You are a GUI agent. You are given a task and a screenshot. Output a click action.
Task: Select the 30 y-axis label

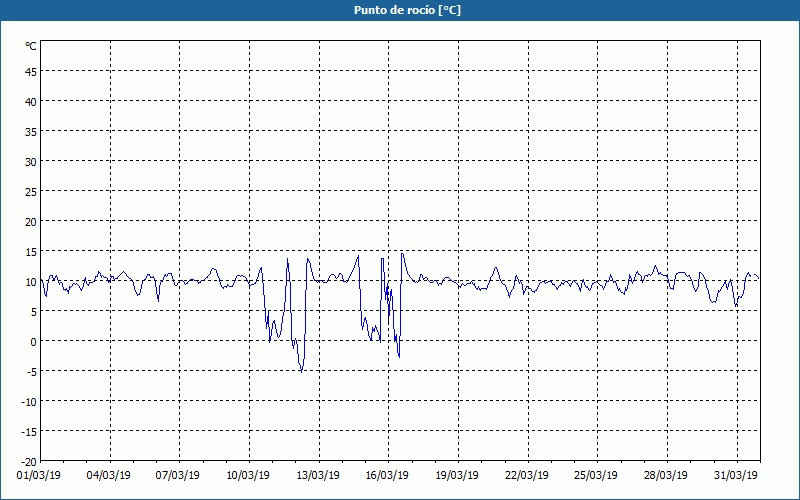click(x=31, y=162)
